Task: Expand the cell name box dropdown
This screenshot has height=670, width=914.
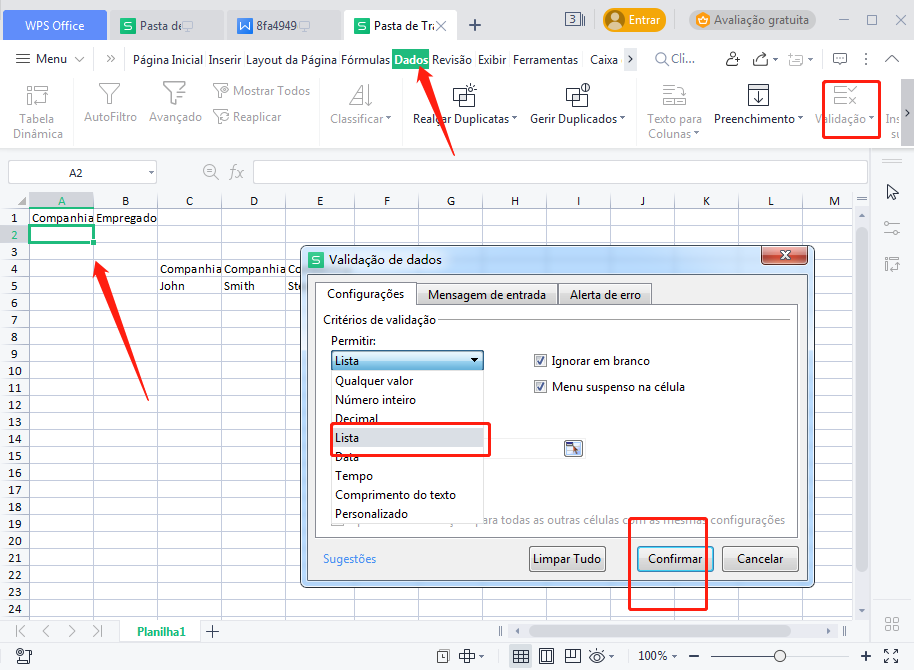Action: pos(150,173)
